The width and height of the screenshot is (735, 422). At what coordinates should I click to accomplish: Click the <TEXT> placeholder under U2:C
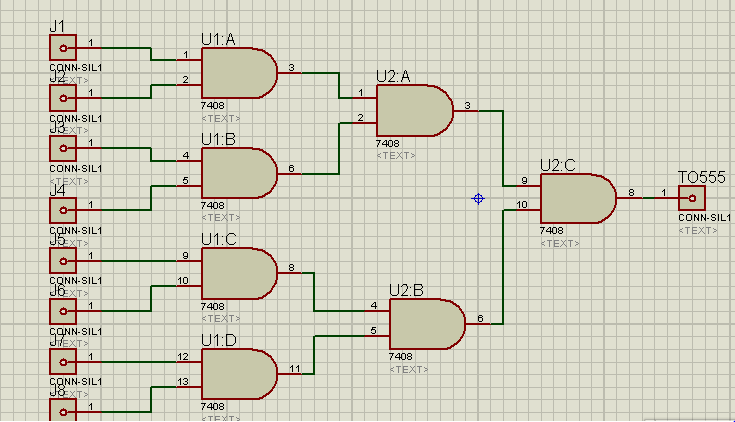click(x=560, y=243)
